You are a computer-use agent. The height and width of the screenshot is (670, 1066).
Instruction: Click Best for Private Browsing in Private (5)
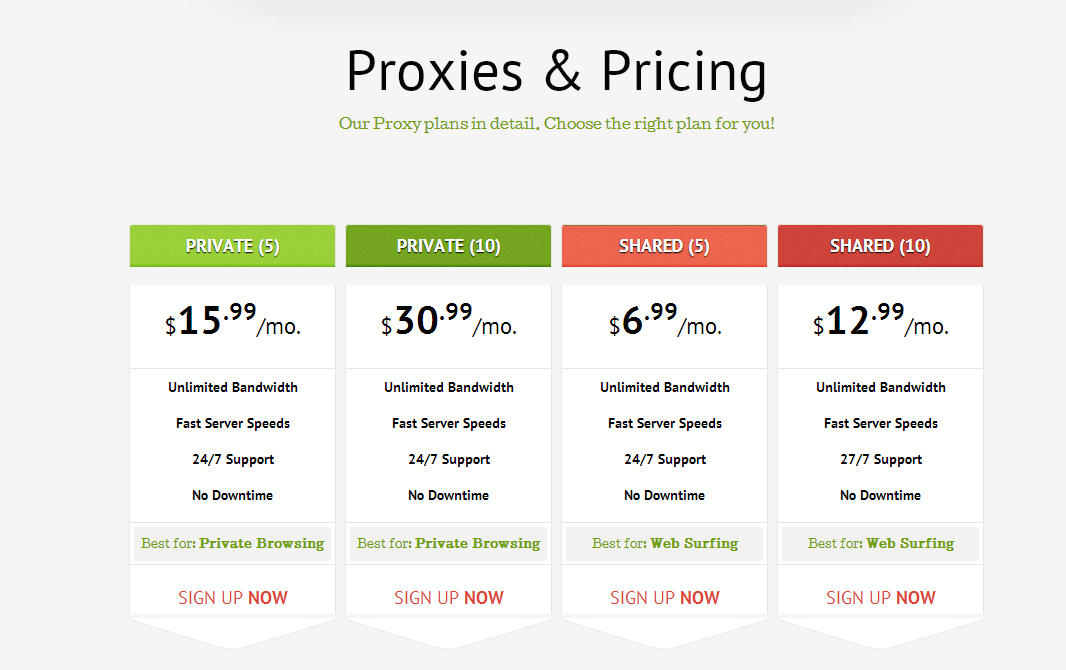(233, 544)
